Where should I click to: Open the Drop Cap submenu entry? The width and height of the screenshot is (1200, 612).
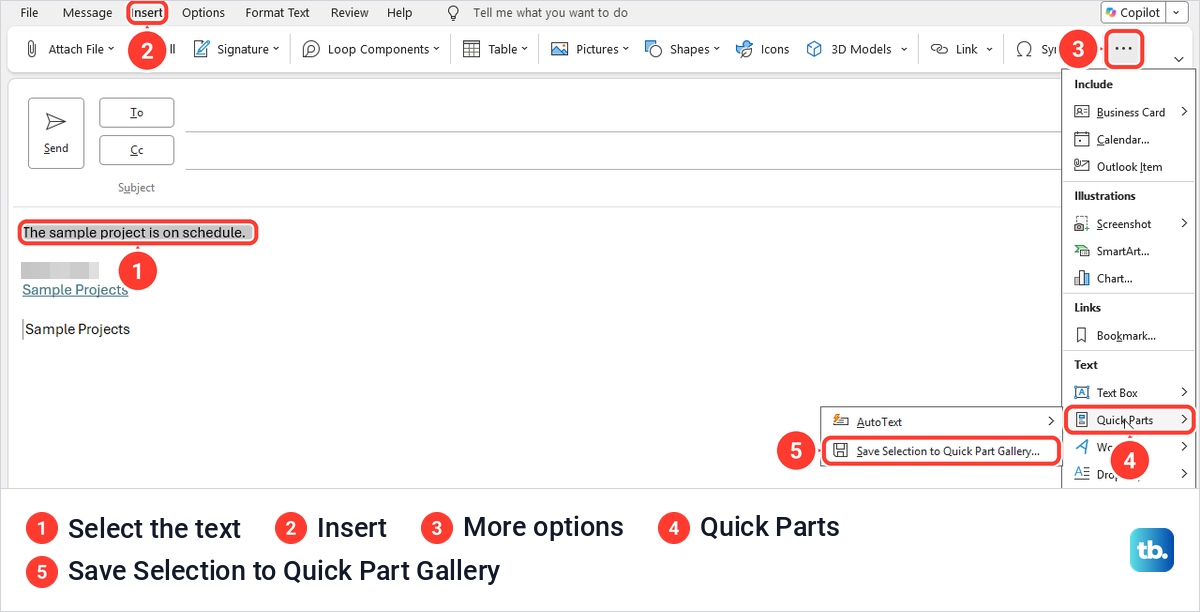pyautogui.click(x=1130, y=473)
